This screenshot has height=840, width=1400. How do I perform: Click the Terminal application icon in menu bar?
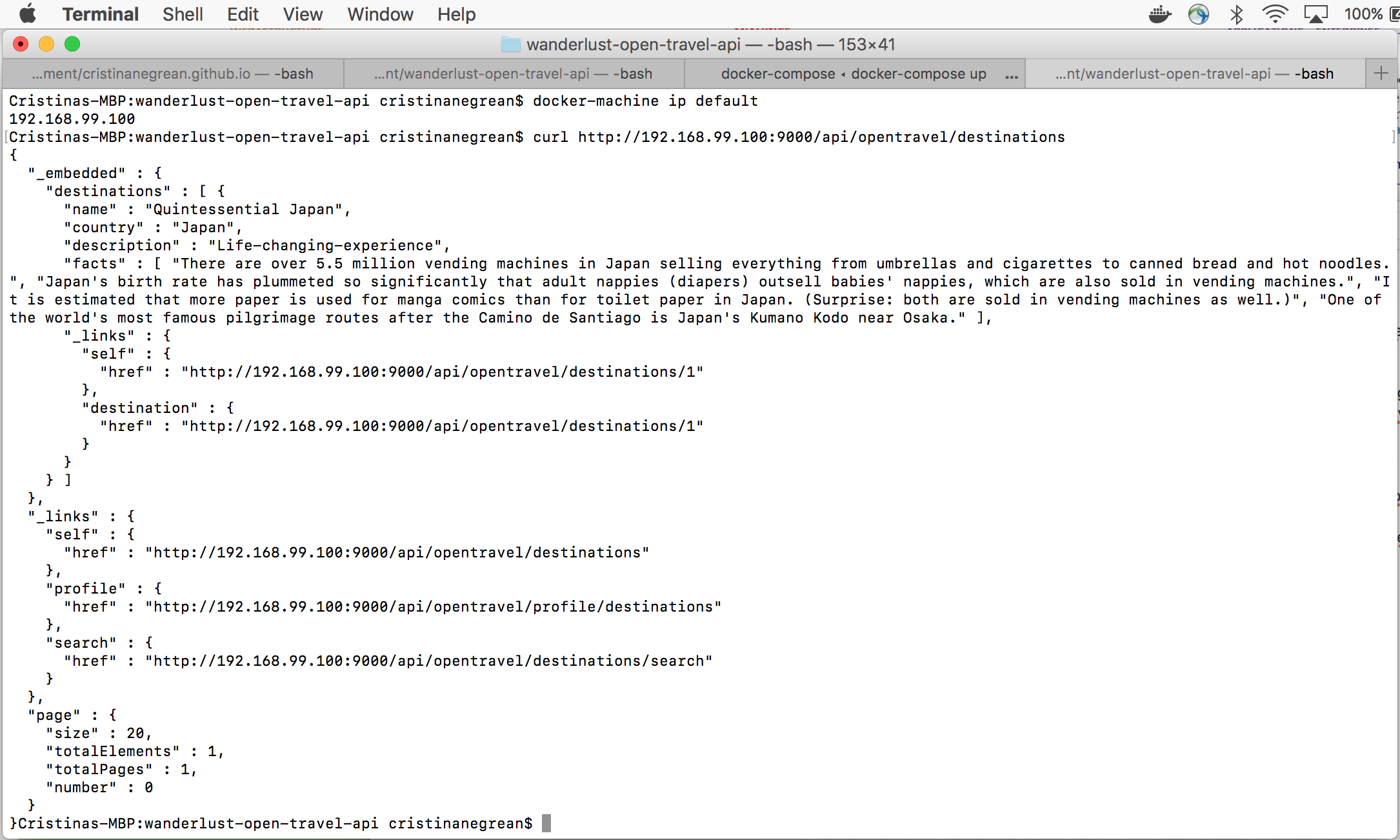click(x=100, y=13)
